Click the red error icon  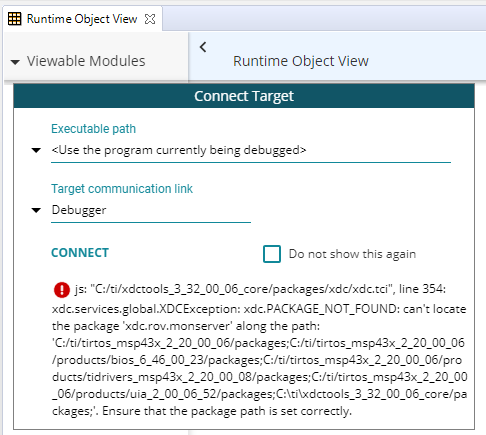point(62,290)
